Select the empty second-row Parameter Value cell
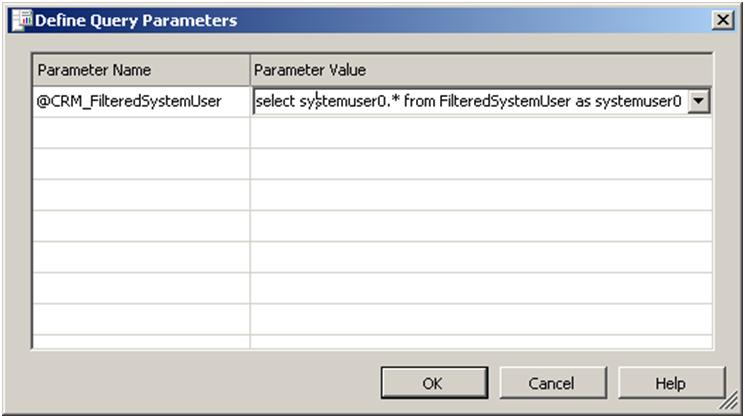The height and width of the screenshot is (418, 745). point(481,133)
